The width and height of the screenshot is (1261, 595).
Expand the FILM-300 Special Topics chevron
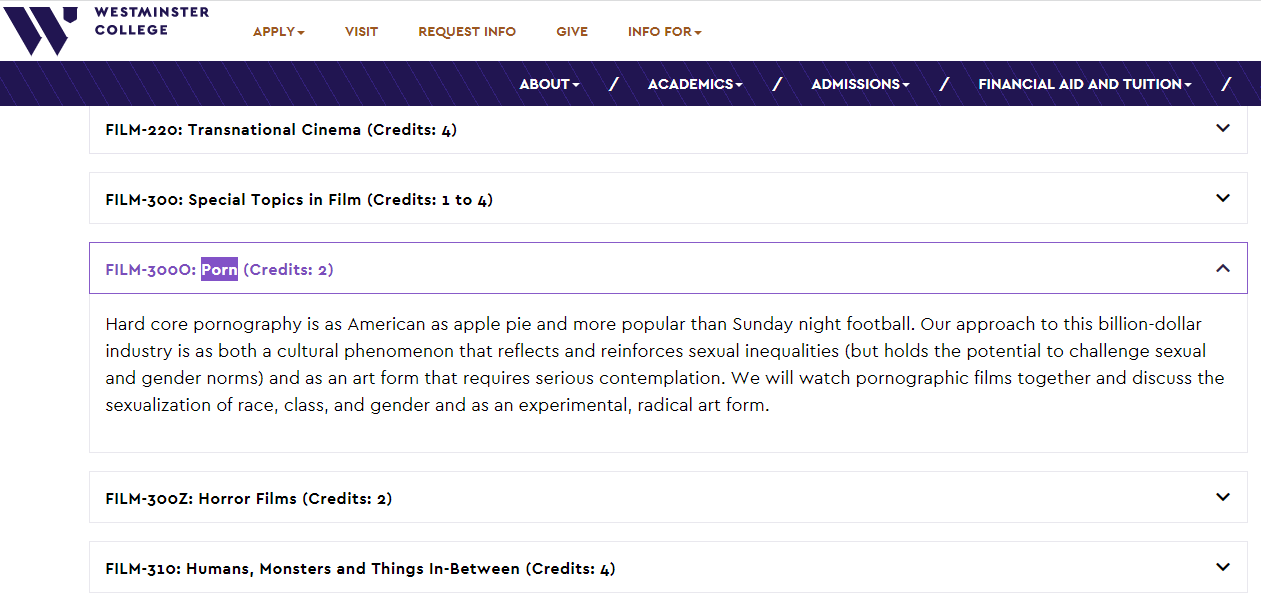(1222, 198)
